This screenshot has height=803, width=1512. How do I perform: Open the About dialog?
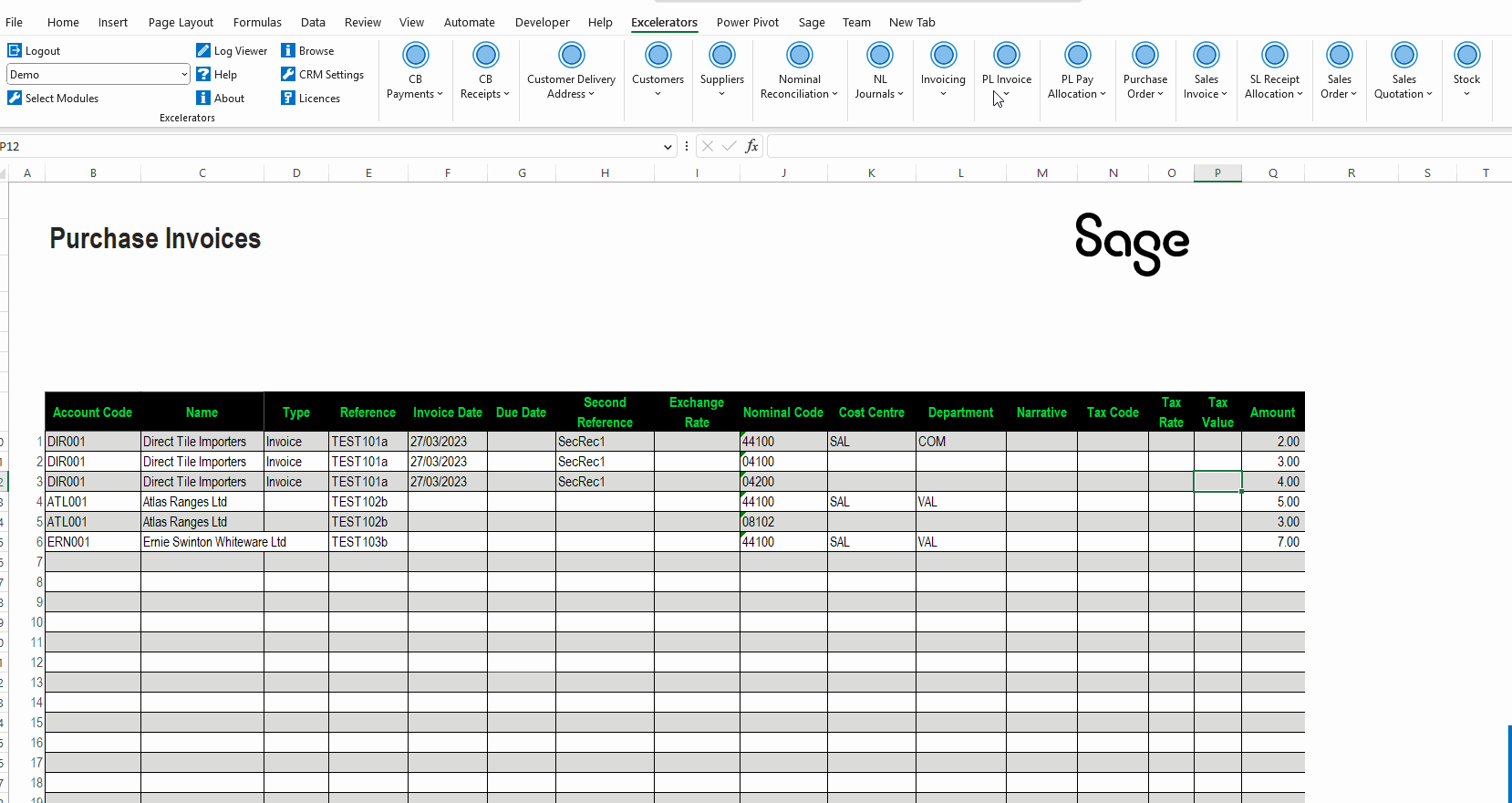point(221,99)
